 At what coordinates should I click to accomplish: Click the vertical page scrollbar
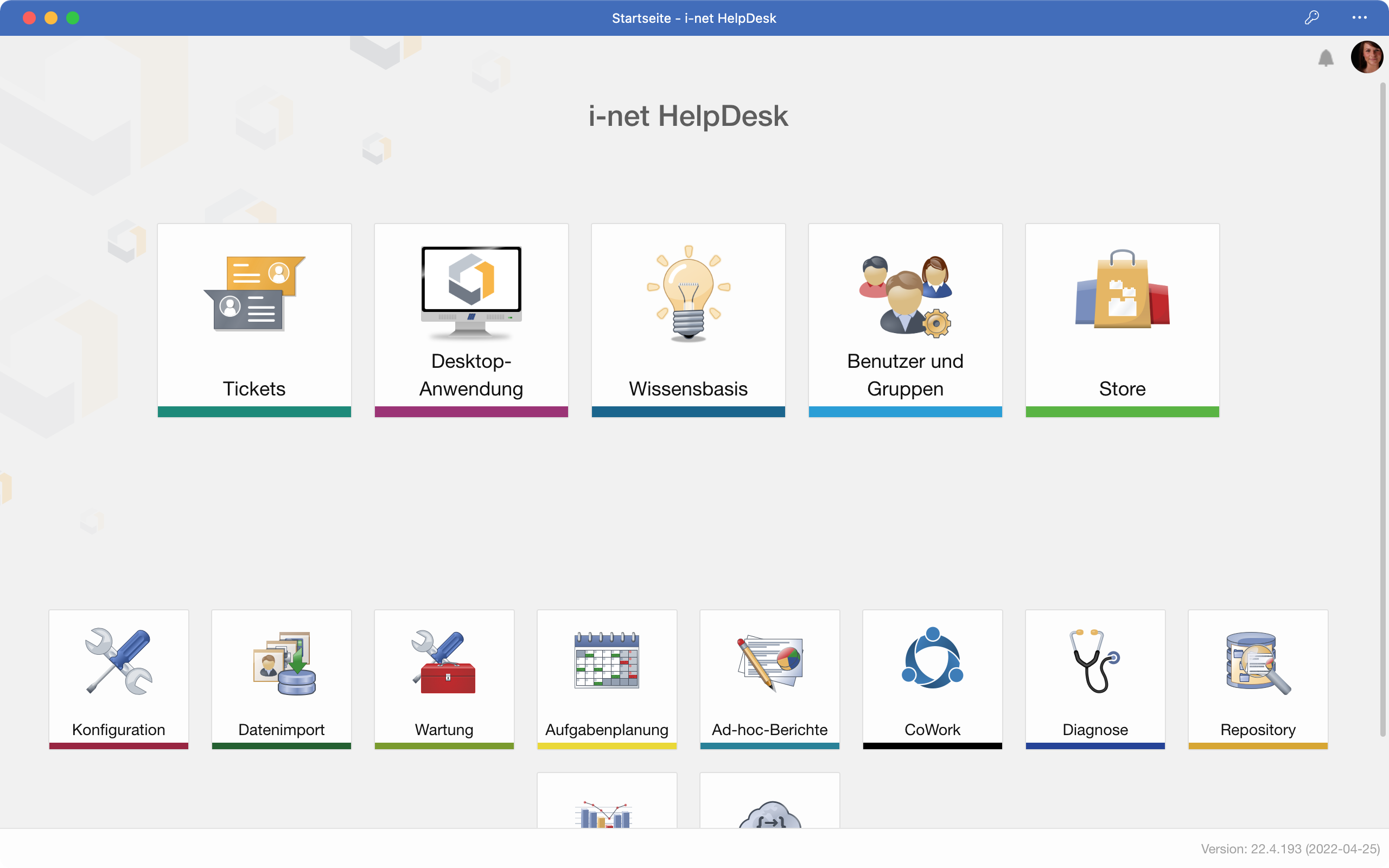1382,409
